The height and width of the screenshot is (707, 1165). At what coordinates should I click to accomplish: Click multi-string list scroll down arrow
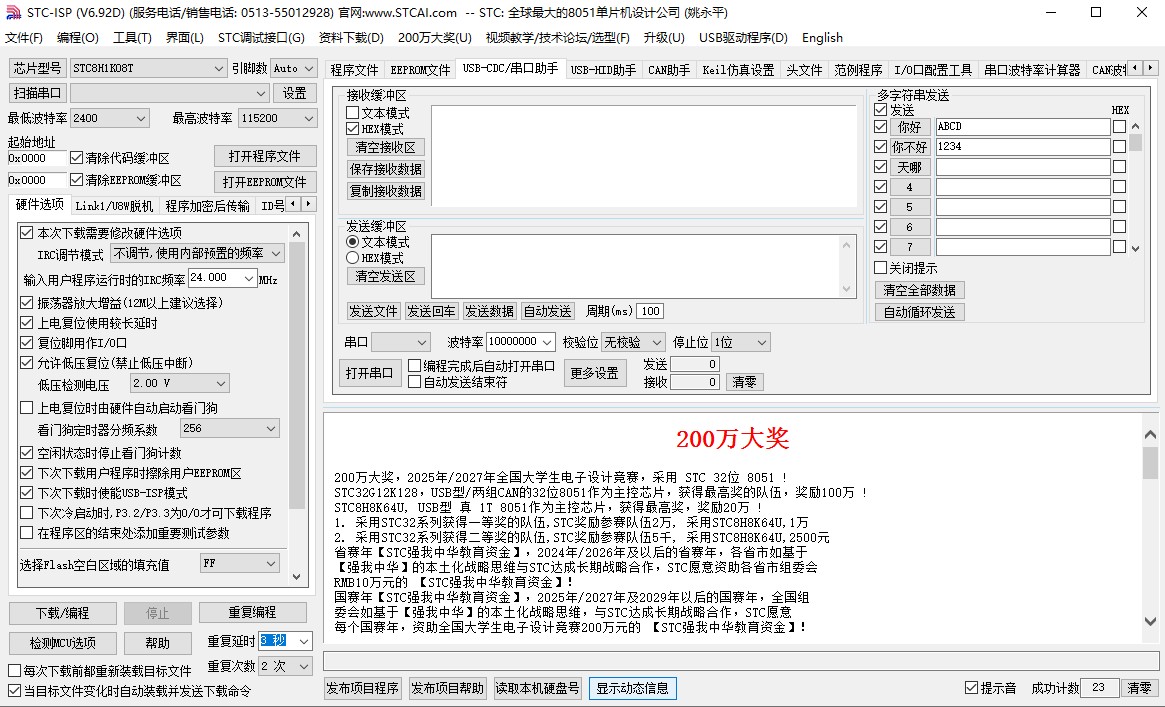pyautogui.click(x=1135, y=249)
